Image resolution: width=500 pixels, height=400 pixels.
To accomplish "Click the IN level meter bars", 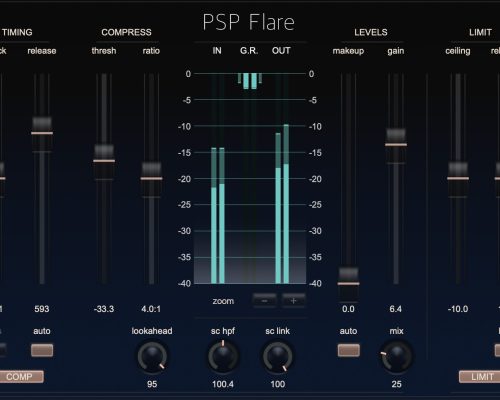I will 218,215.
